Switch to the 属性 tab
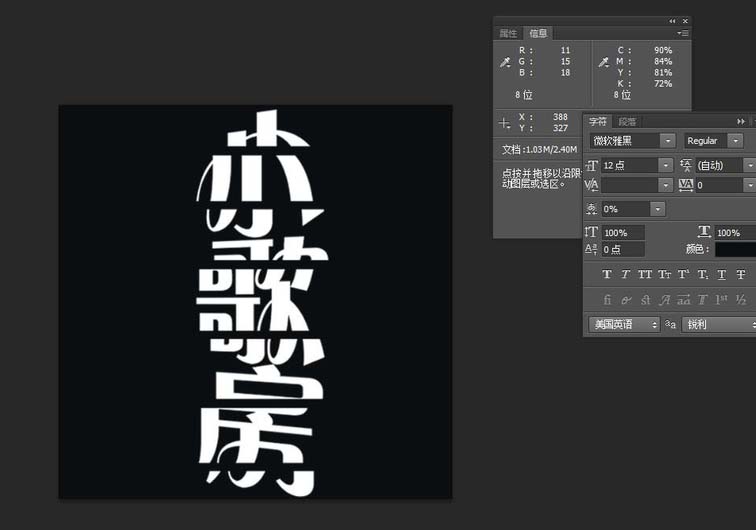The width and height of the screenshot is (756, 530). pyautogui.click(x=508, y=33)
